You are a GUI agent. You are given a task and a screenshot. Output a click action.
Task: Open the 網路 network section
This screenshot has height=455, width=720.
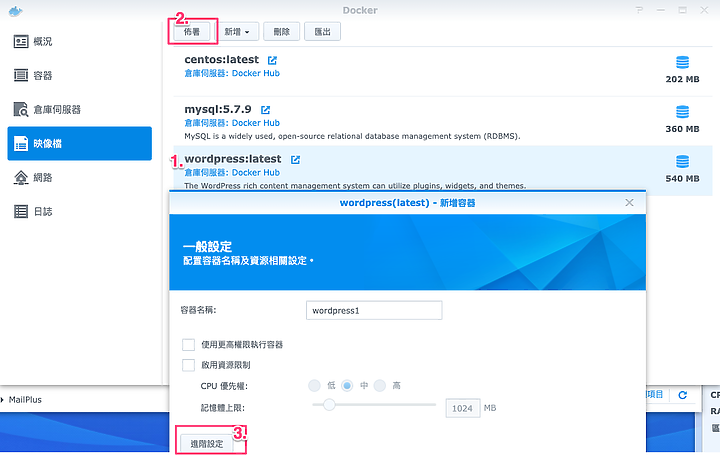point(79,178)
